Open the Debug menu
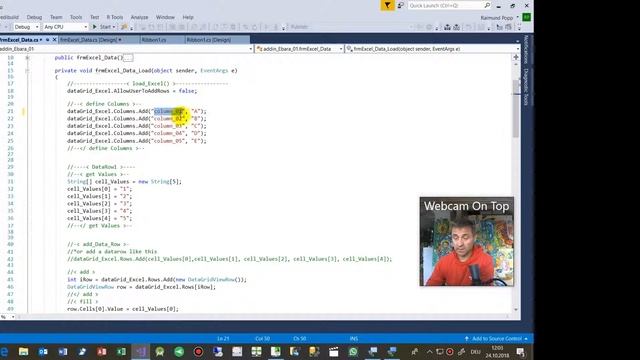 (34, 17)
